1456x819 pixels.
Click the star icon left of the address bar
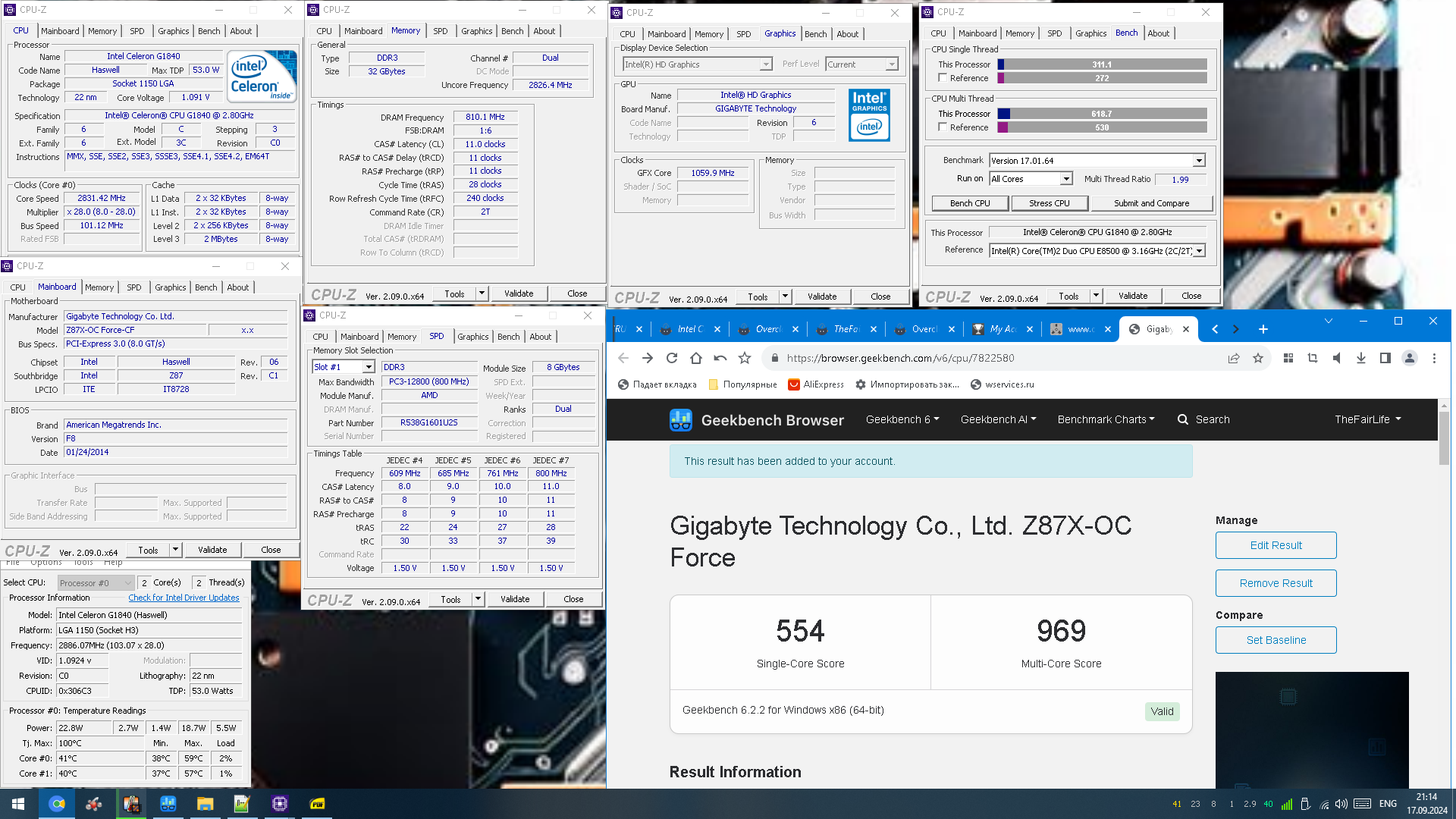[x=745, y=359]
